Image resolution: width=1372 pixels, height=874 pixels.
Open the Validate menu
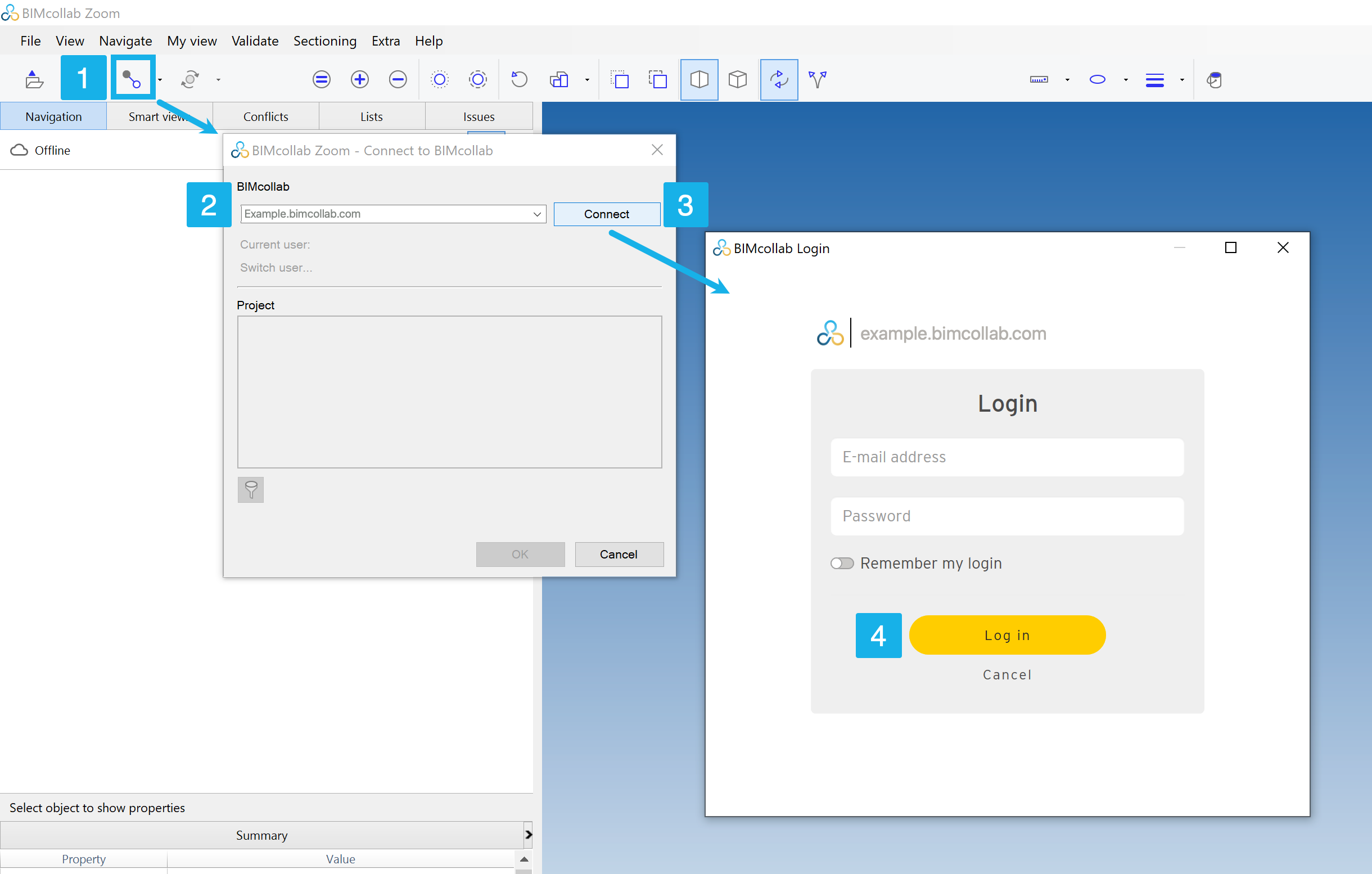coord(255,41)
